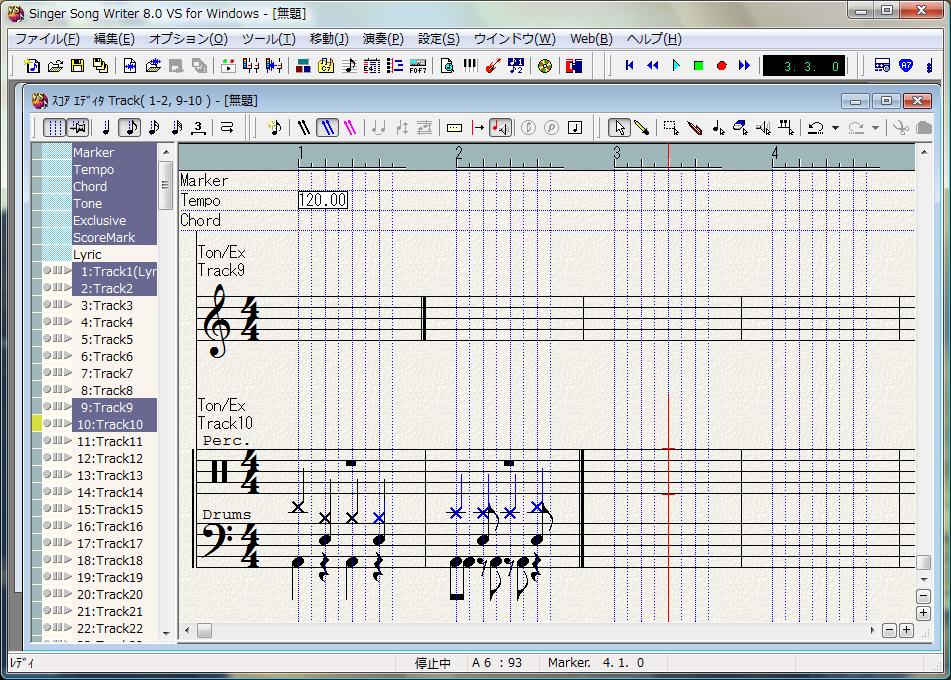The image size is (951, 680).
Task: Pick the eraser tool
Action: click(x=741, y=127)
